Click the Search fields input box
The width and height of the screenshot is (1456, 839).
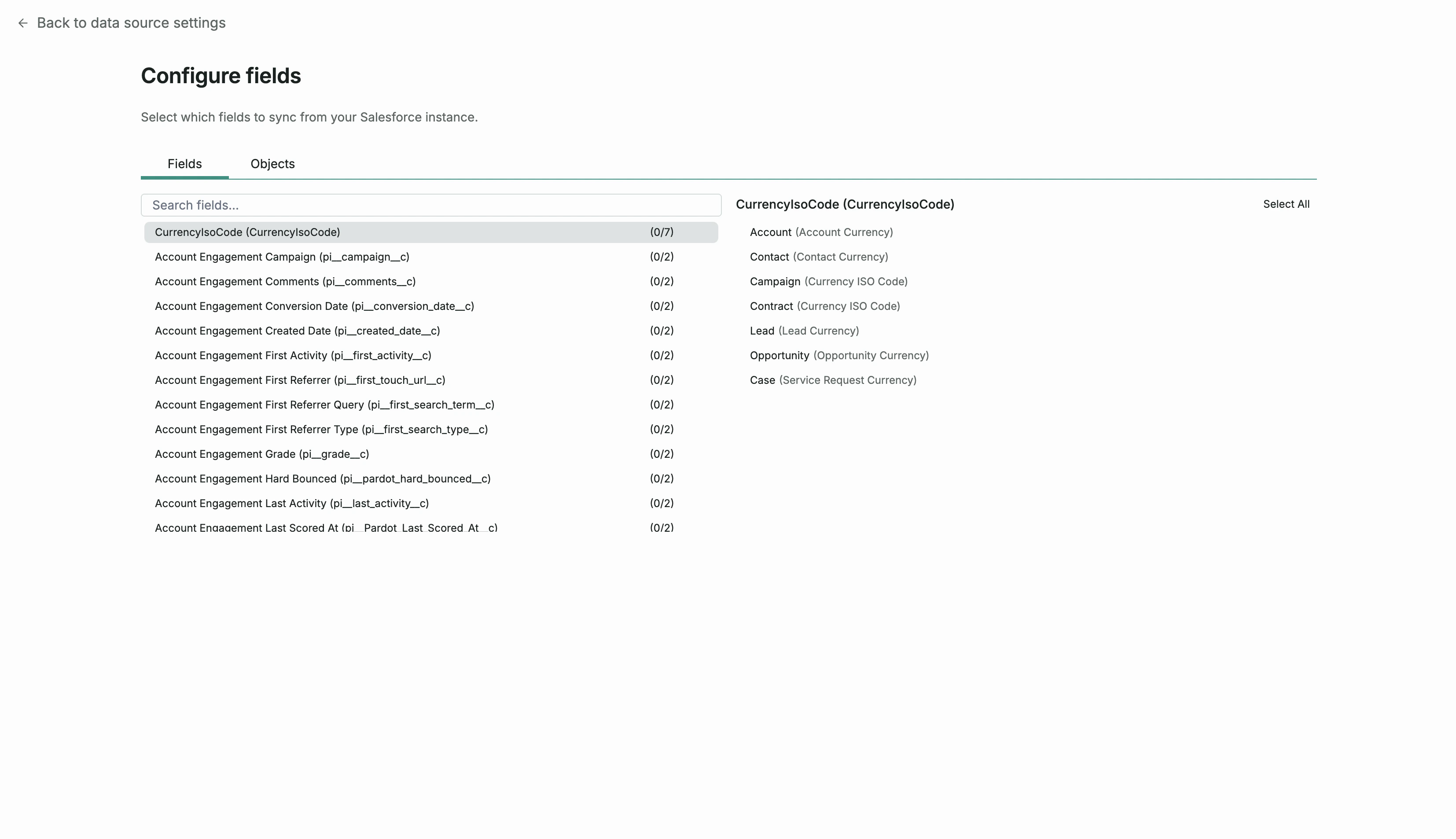[430, 205]
